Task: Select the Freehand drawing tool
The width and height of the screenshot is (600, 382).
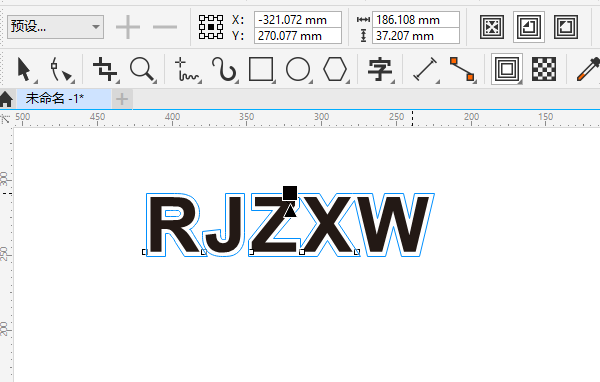Action: [x=187, y=69]
